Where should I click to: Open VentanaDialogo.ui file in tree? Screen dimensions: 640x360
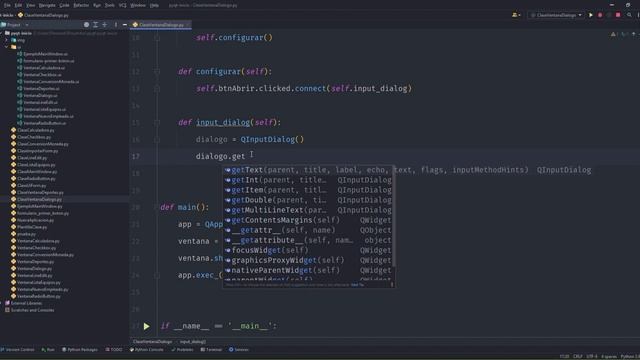click(x=40, y=96)
